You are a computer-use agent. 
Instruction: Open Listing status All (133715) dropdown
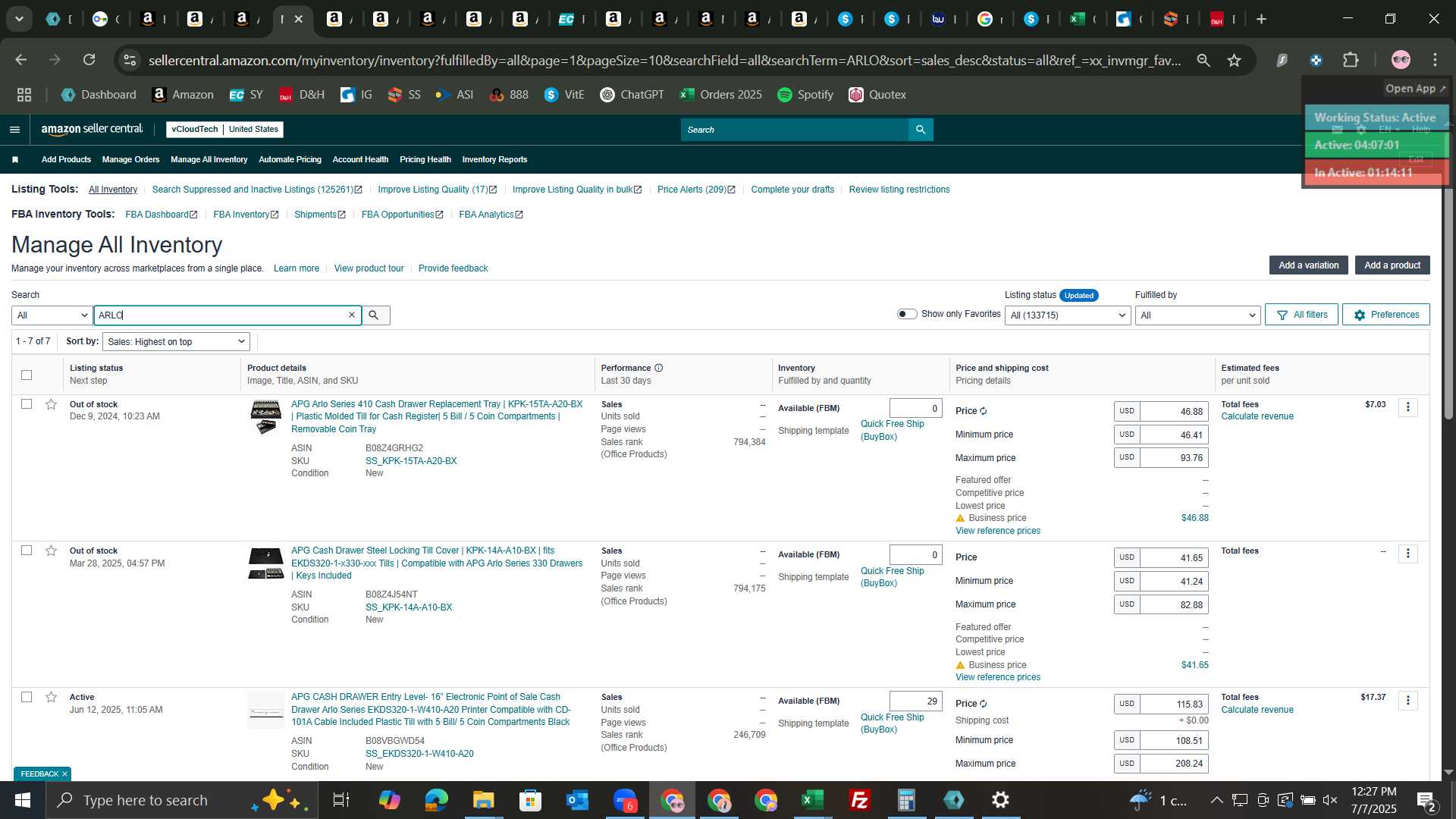[1068, 315]
